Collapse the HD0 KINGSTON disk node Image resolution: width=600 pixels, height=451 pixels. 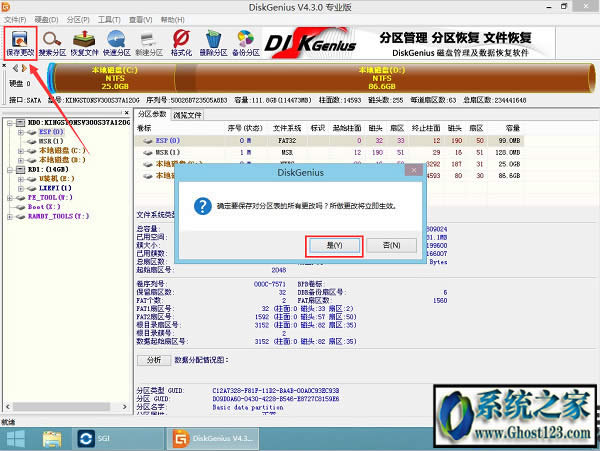pos(8,123)
